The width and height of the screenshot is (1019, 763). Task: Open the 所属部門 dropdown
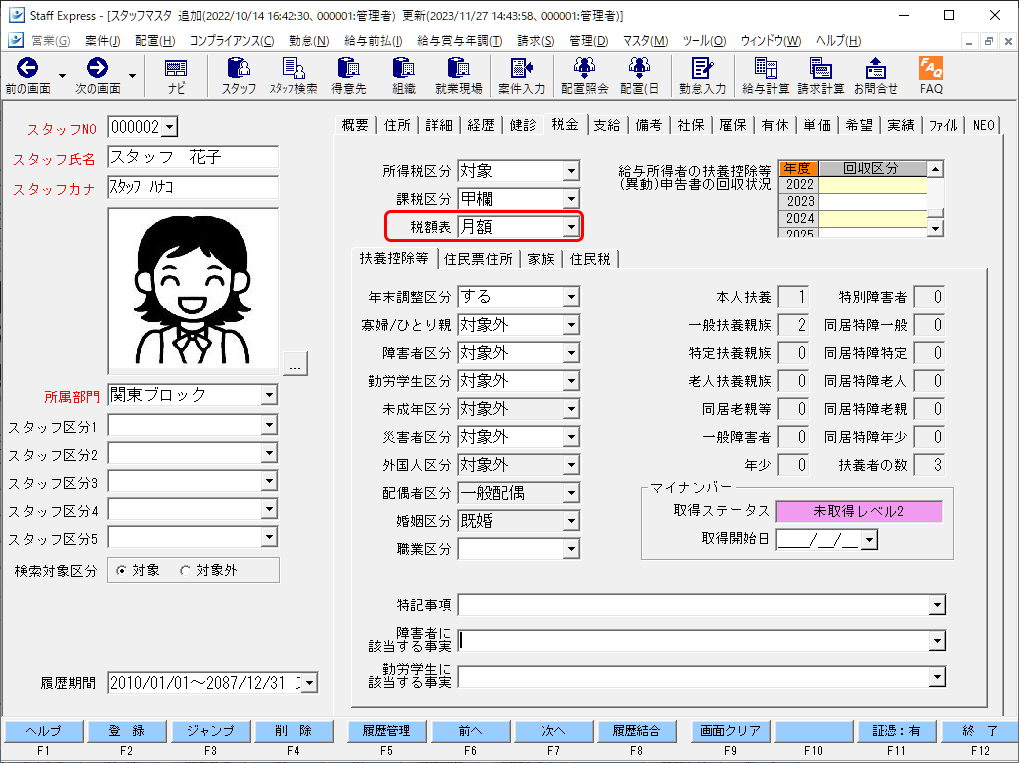click(x=269, y=394)
